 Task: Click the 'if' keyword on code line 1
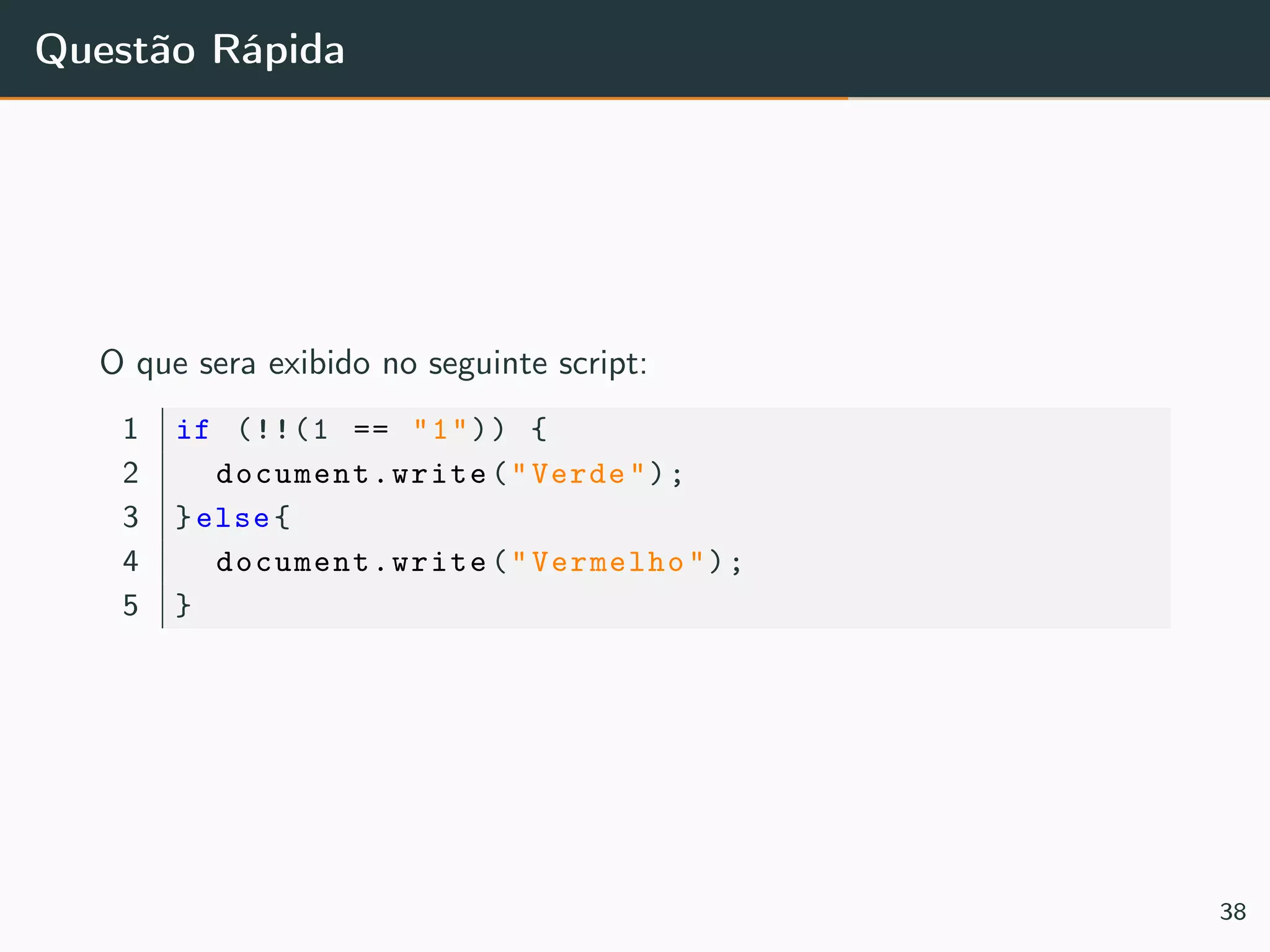tap(193, 429)
